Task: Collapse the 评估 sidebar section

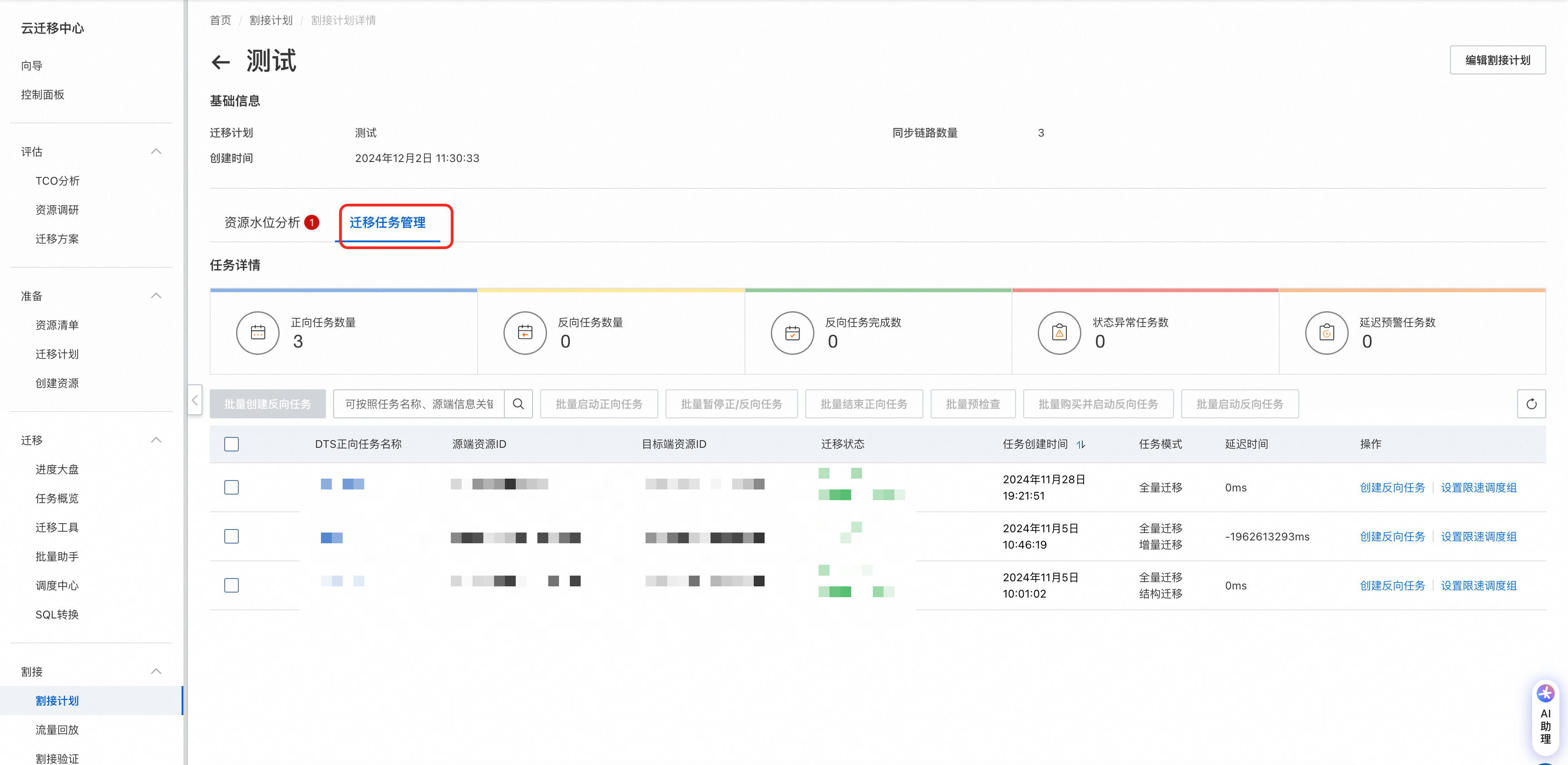Action: (x=156, y=152)
